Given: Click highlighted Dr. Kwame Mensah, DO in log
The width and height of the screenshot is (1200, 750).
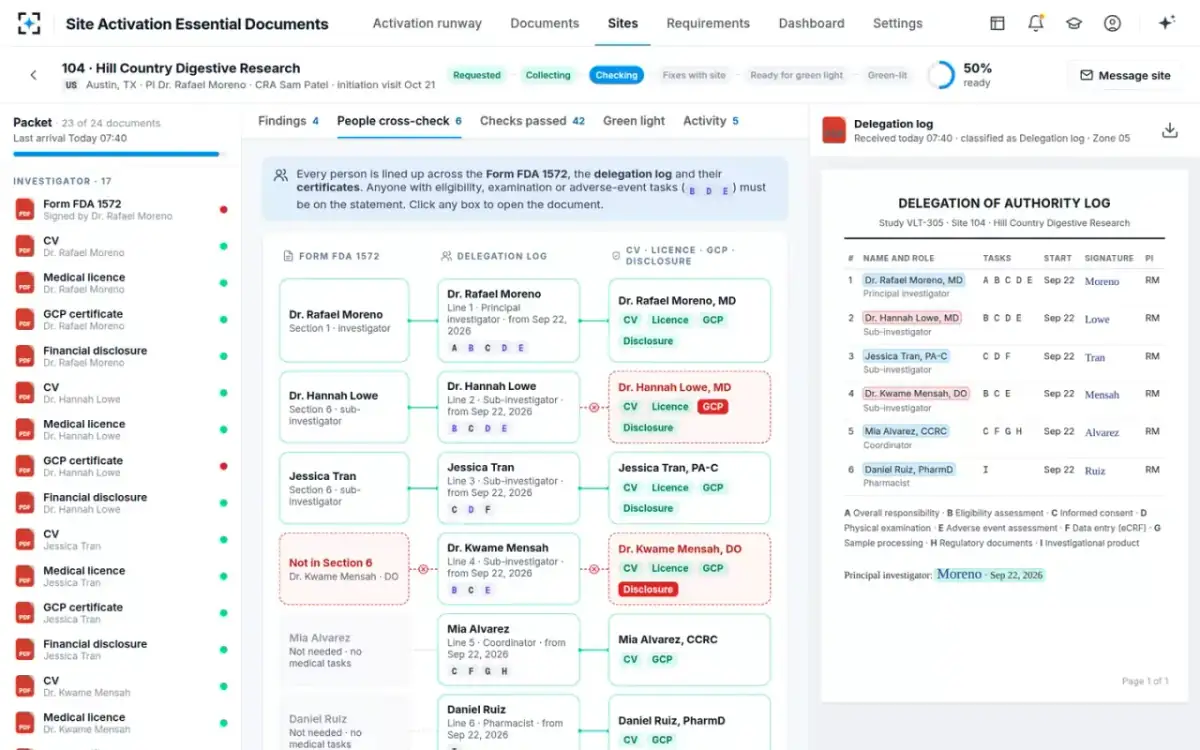Looking at the screenshot, I should pyautogui.click(x=915, y=394).
